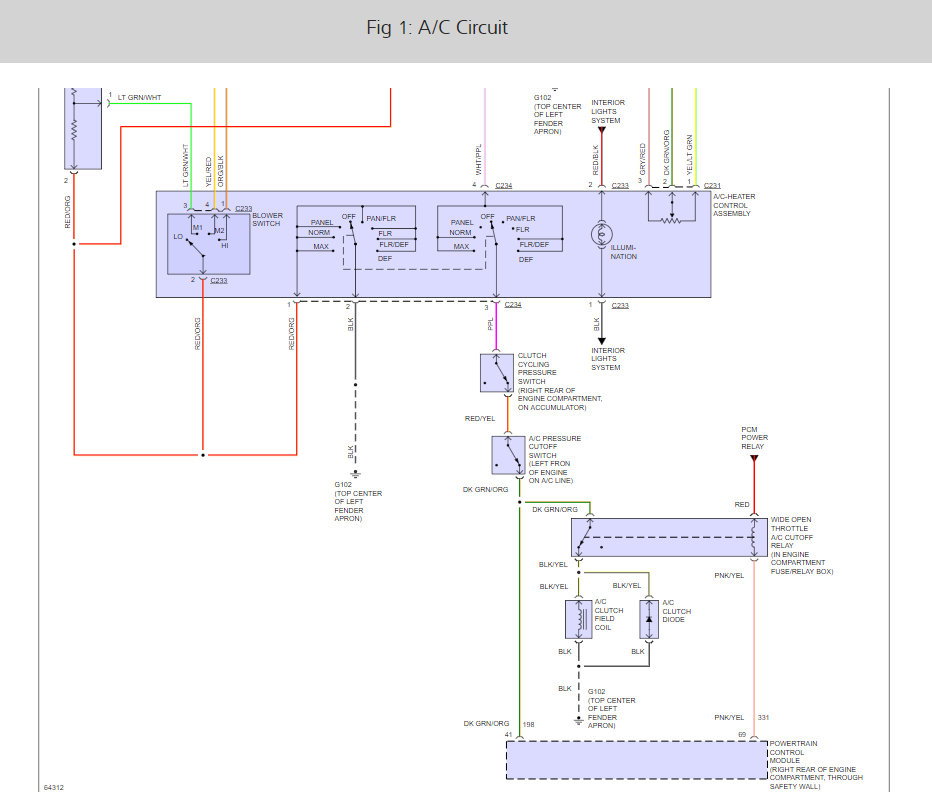Click the "ORG/BLK" wire label
Image resolution: width=932 pixels, height=807 pixels.
[x=221, y=171]
